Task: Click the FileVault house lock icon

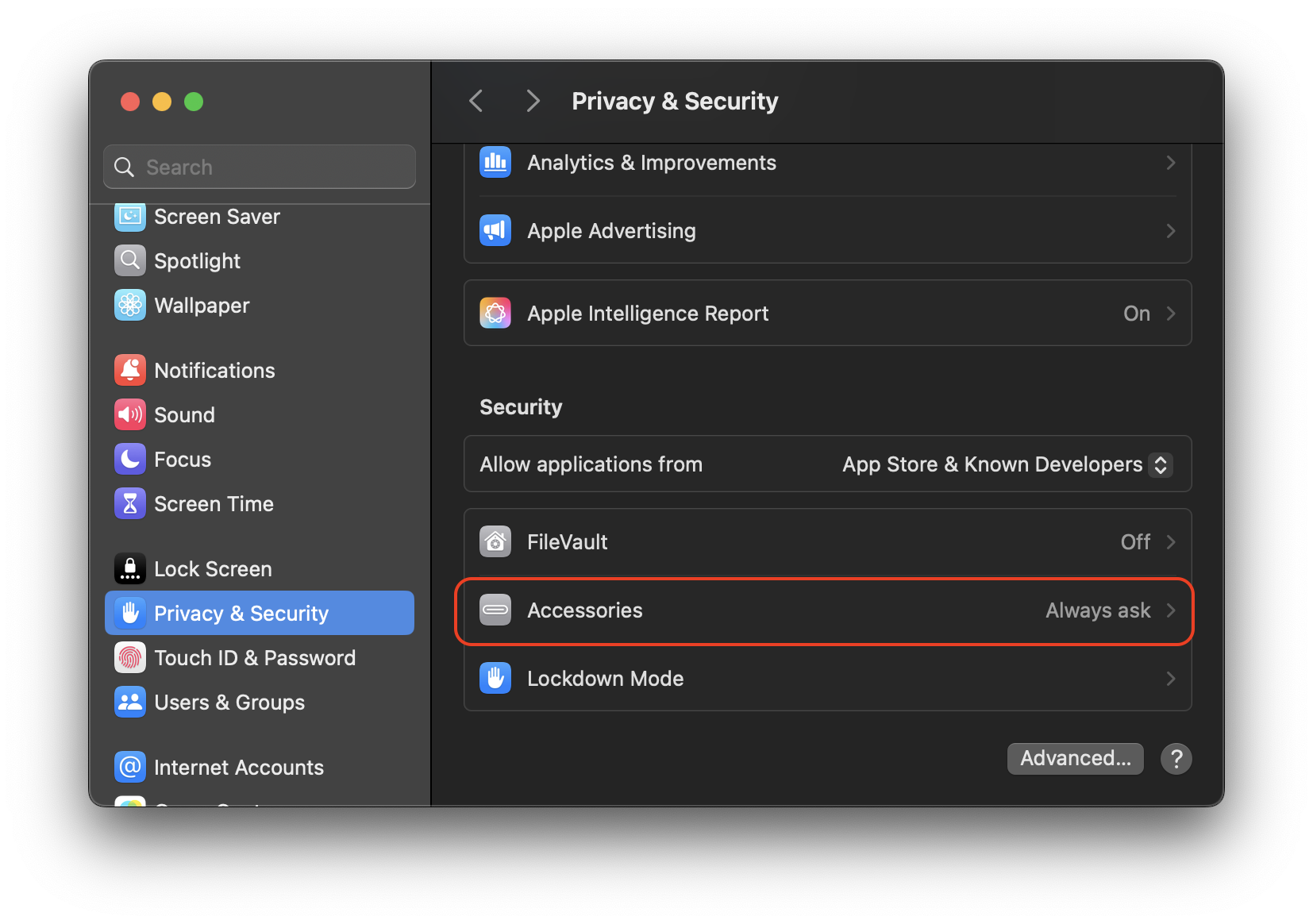Action: click(x=495, y=542)
